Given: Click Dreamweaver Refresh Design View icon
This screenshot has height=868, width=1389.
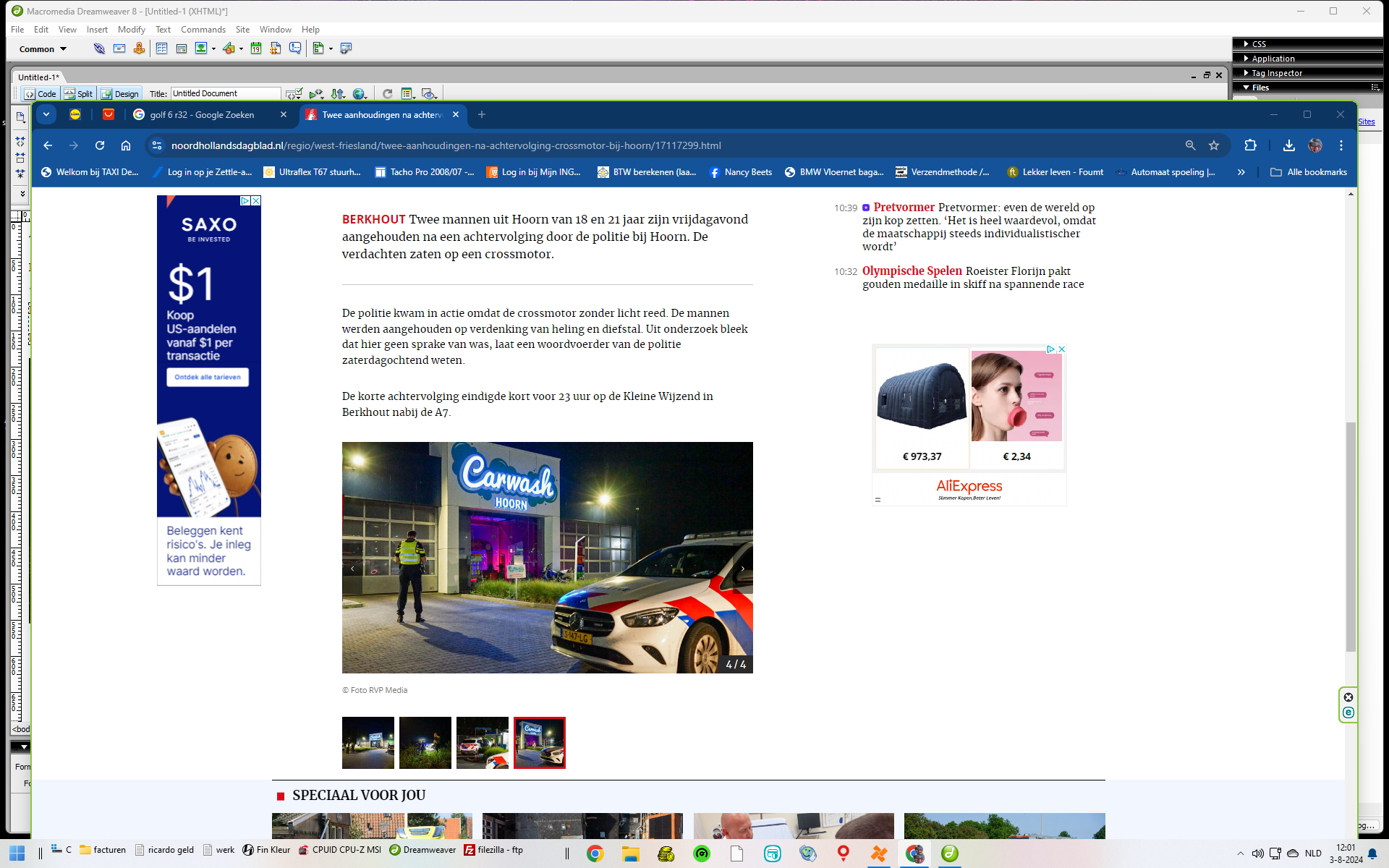Looking at the screenshot, I should [387, 93].
